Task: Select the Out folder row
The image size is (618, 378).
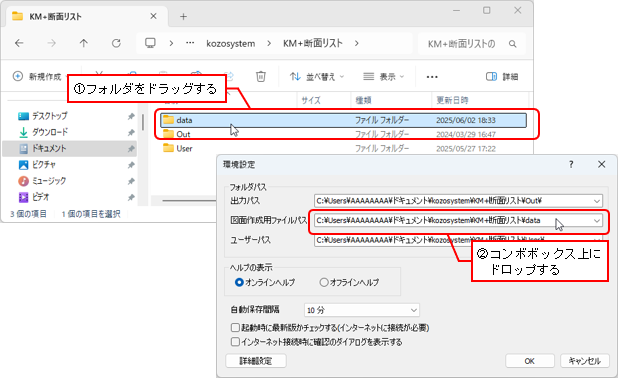Action: [343, 134]
